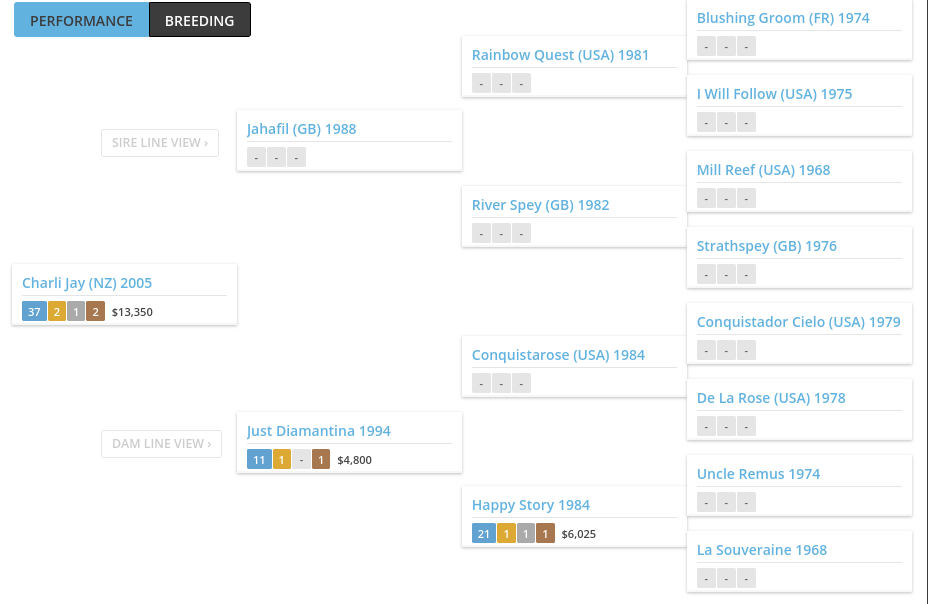Click Charli Jay's bronze thirds badge

click(x=95, y=312)
